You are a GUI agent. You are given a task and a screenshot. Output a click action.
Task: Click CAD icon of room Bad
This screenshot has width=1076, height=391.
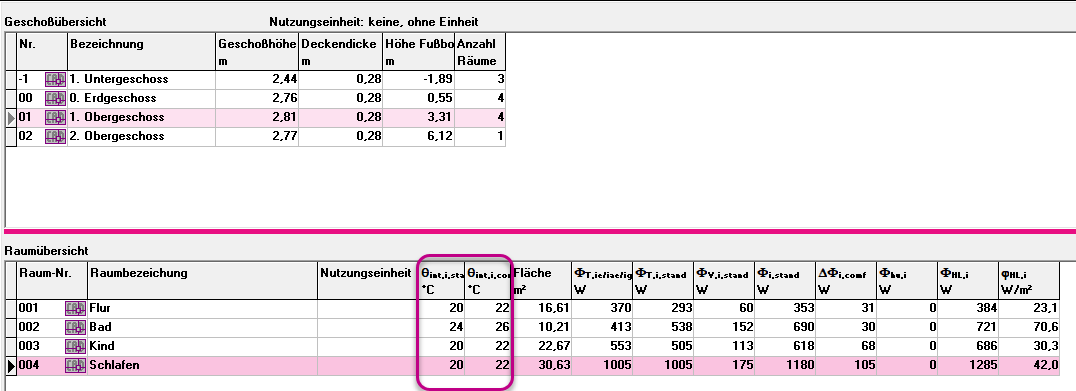pos(75,327)
